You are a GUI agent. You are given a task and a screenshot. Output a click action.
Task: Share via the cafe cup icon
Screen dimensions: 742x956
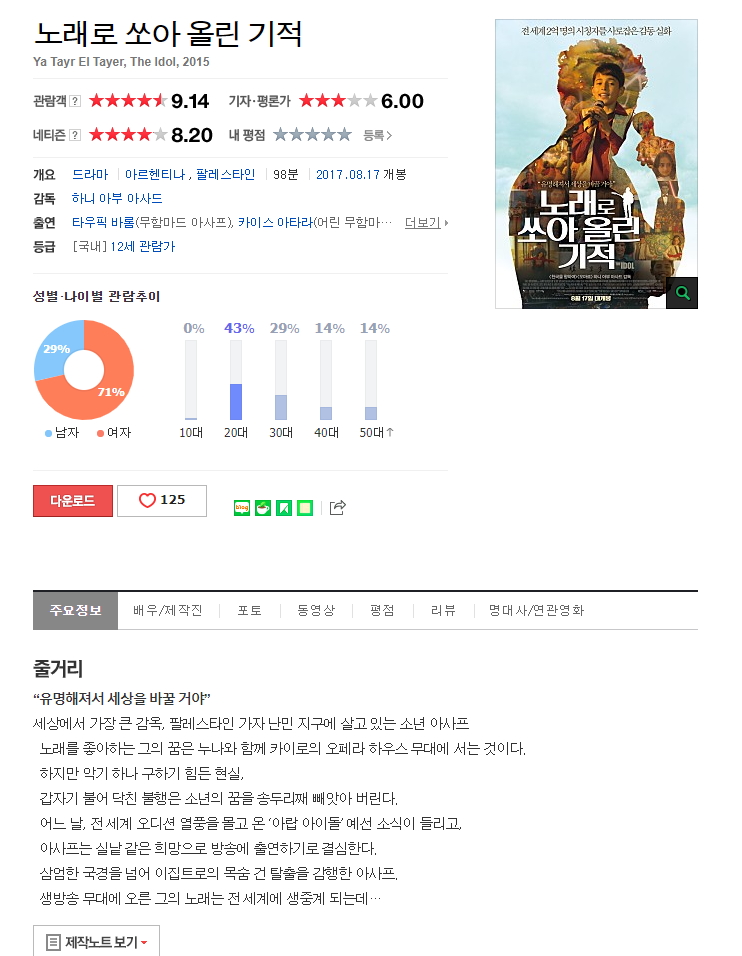pyautogui.click(x=263, y=508)
